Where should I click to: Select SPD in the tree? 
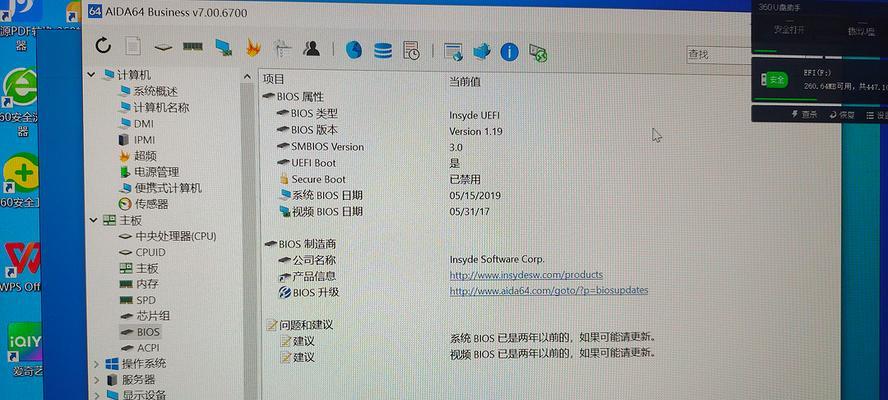pyautogui.click(x=138, y=300)
